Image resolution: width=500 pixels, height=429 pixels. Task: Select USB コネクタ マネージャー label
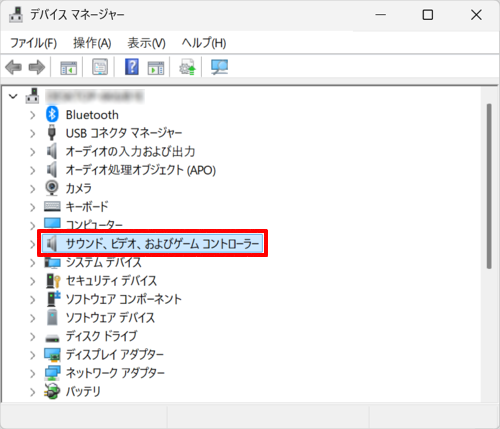point(124,133)
